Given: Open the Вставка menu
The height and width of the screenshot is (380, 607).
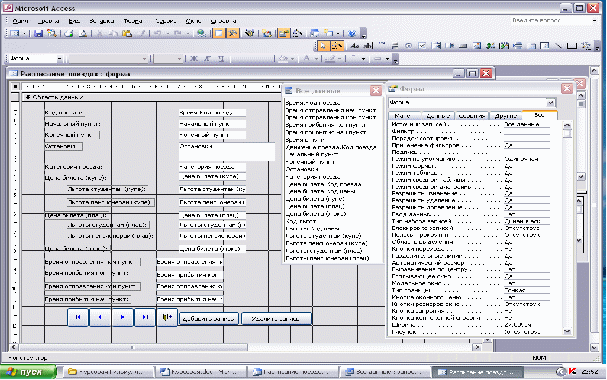Looking at the screenshot, I should 102,21.
